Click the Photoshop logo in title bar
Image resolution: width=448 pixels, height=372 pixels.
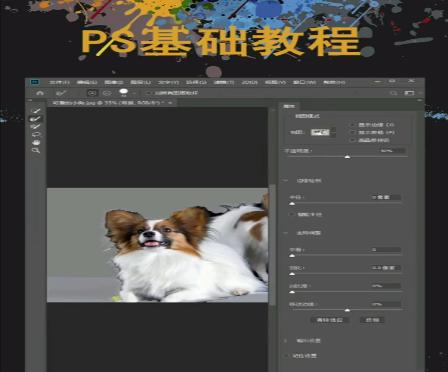34,82
